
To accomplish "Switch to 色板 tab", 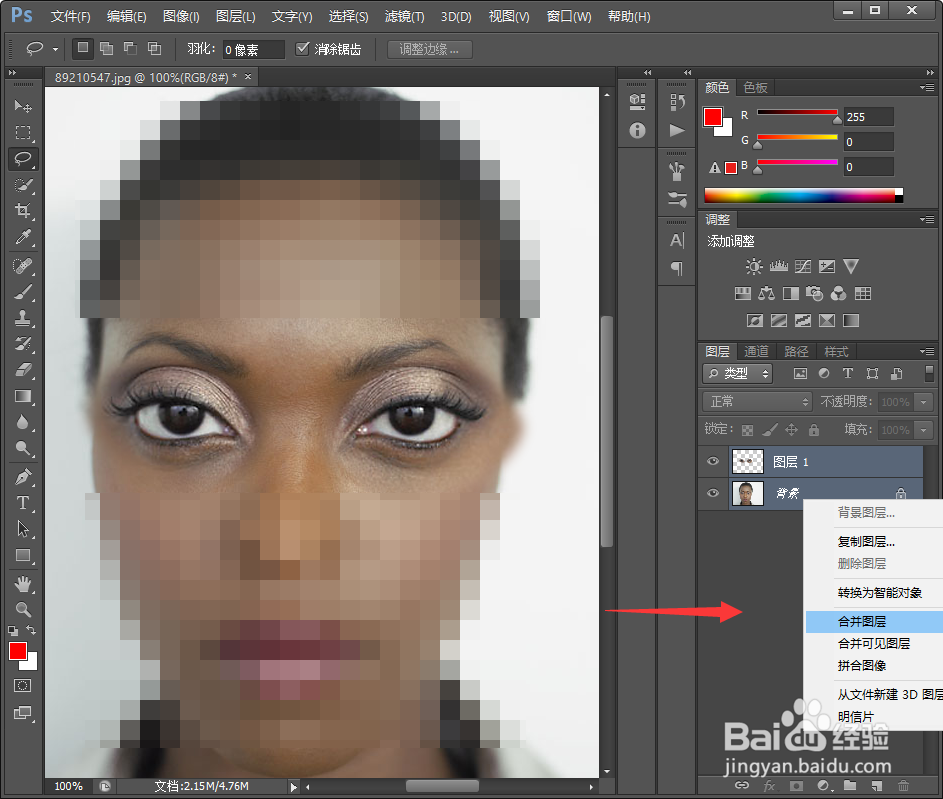I will coord(755,88).
